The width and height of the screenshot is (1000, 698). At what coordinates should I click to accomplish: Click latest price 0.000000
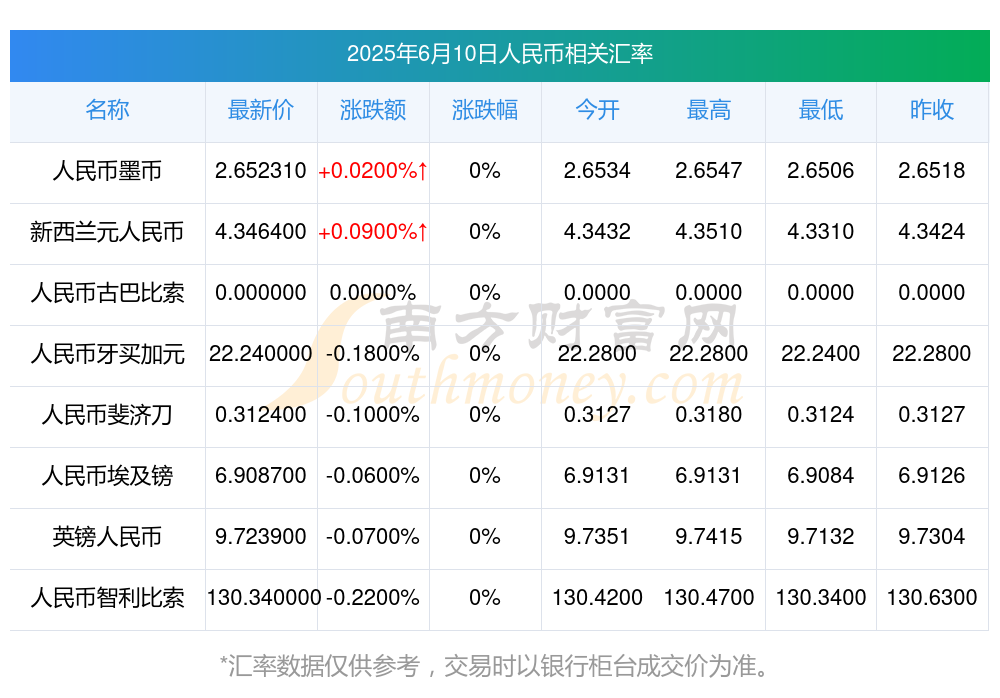[x=261, y=292]
